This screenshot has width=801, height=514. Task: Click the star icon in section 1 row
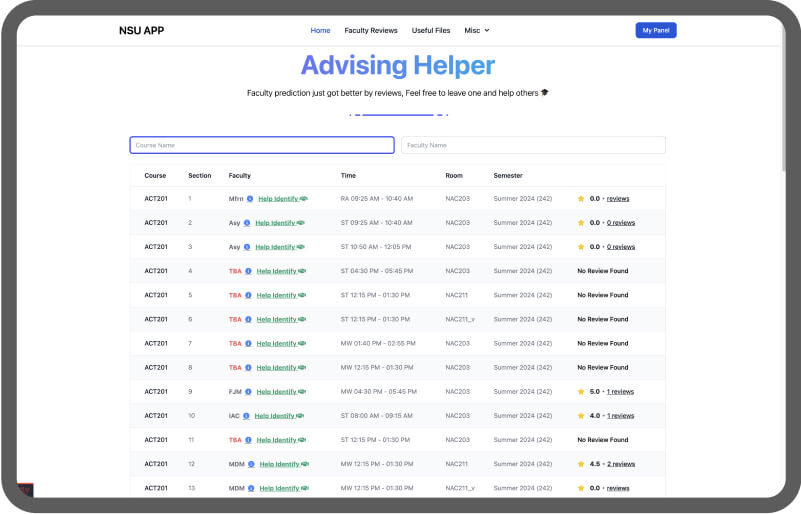point(581,199)
